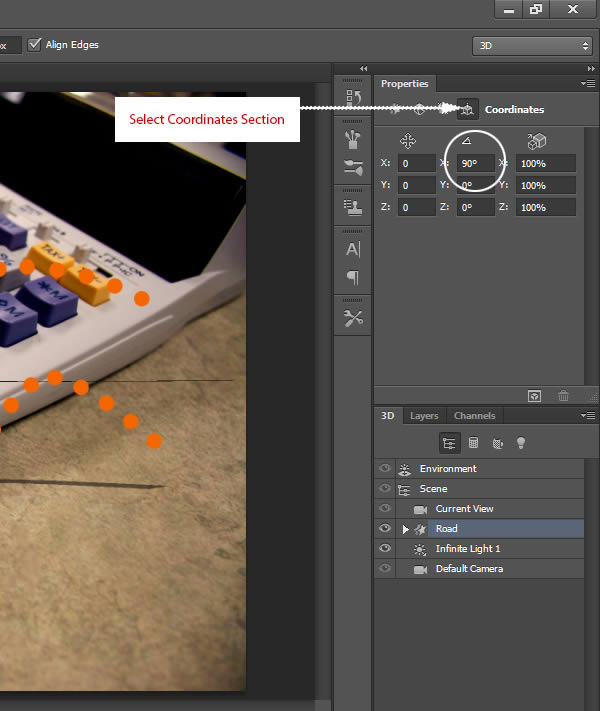600x711 pixels.
Task: Select the Coordinates section icon in Properties
Action: 467,109
